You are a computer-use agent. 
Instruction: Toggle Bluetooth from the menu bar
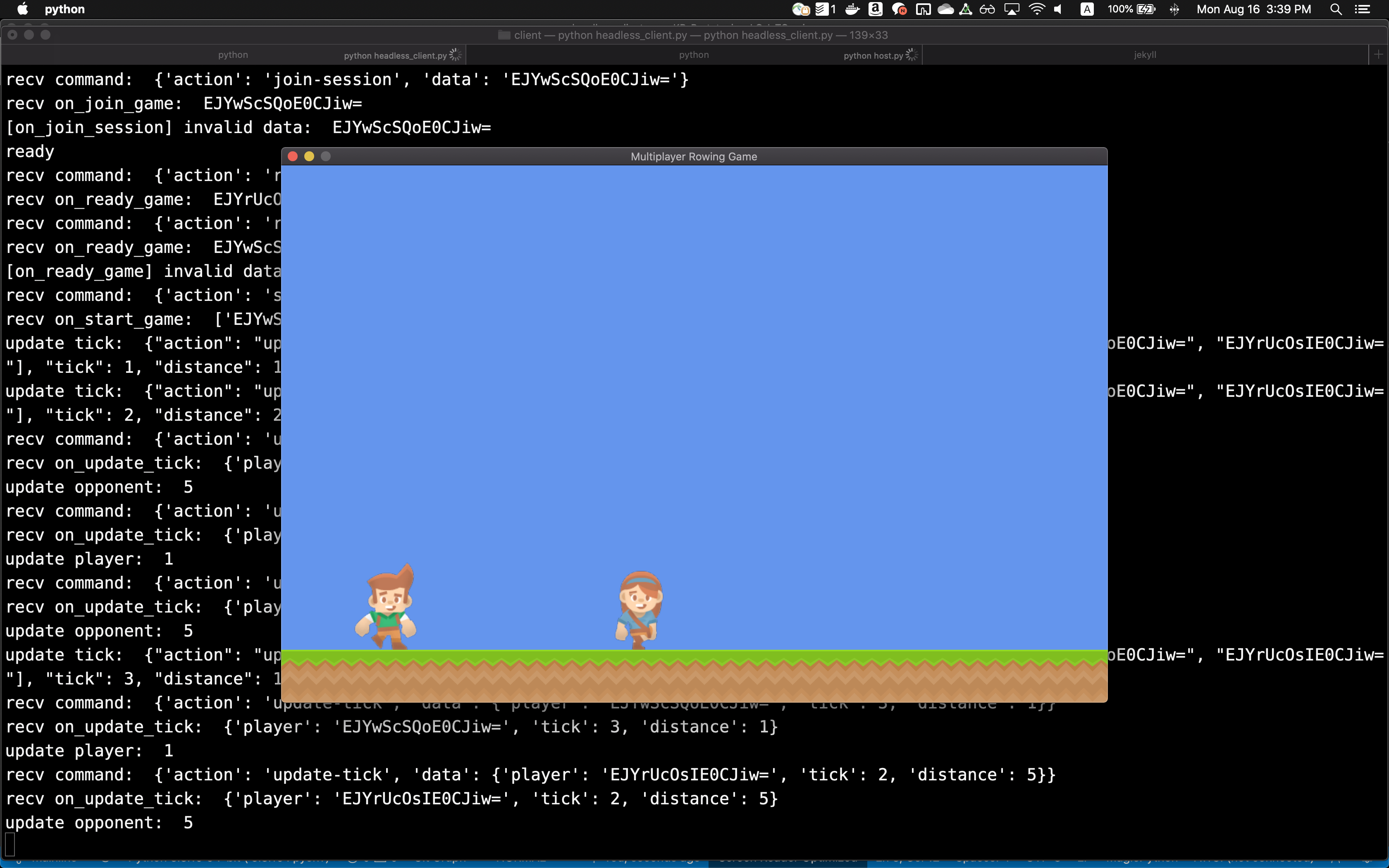(x=1174, y=9)
